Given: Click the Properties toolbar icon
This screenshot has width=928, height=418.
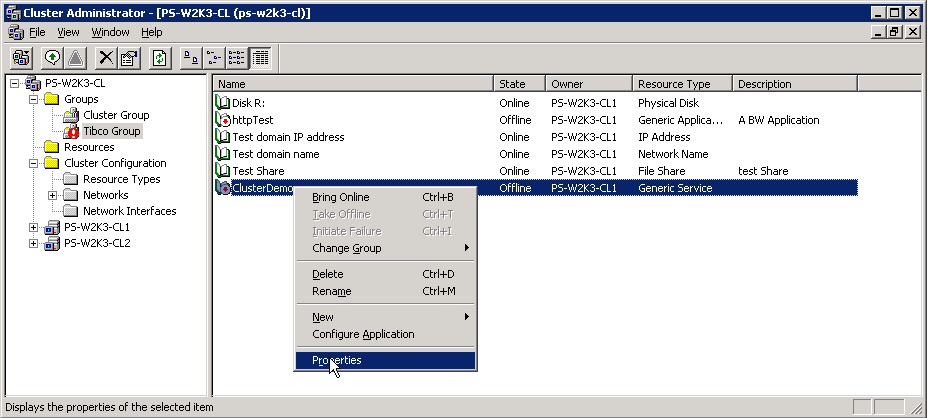Looking at the screenshot, I should point(128,57).
